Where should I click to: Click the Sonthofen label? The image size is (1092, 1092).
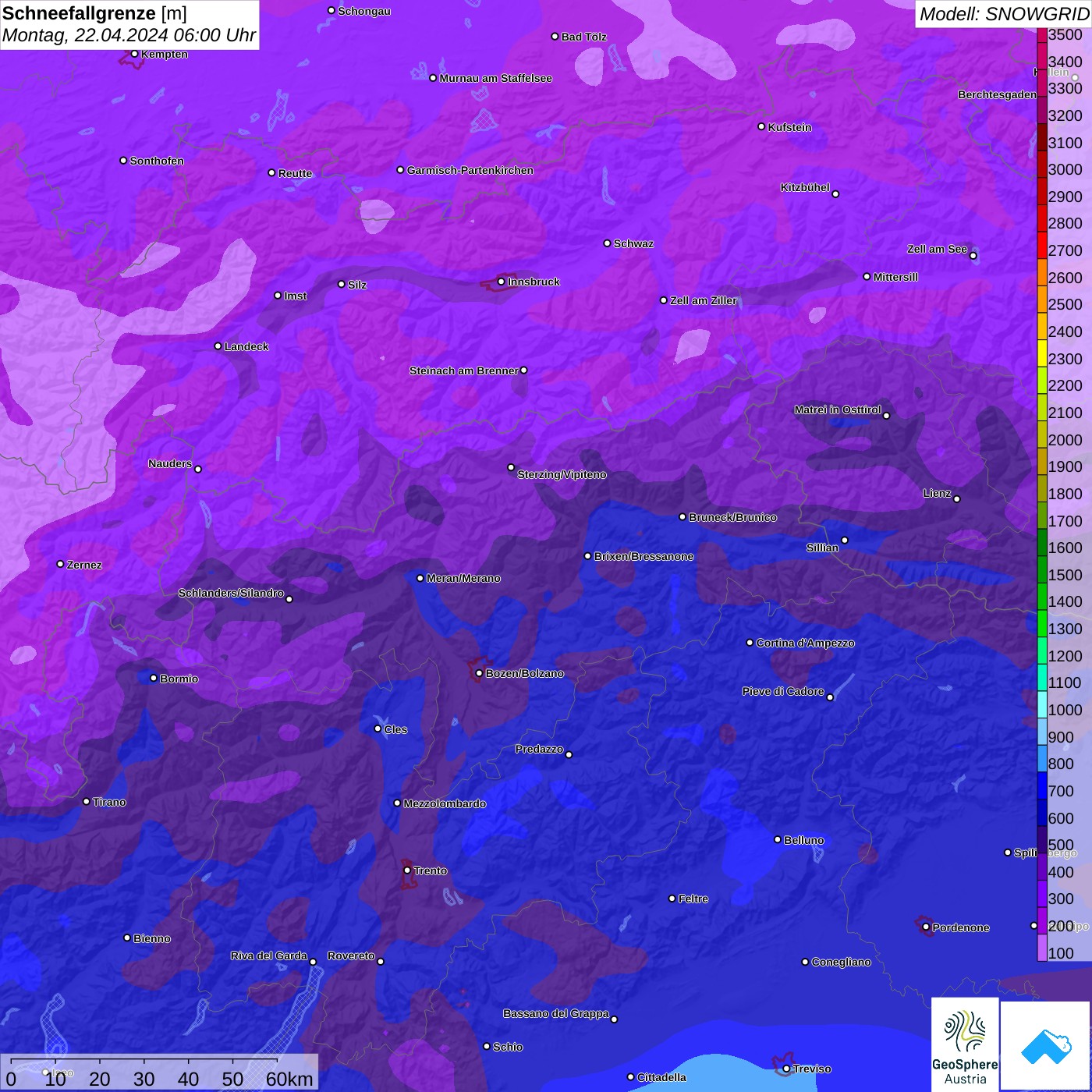157,161
